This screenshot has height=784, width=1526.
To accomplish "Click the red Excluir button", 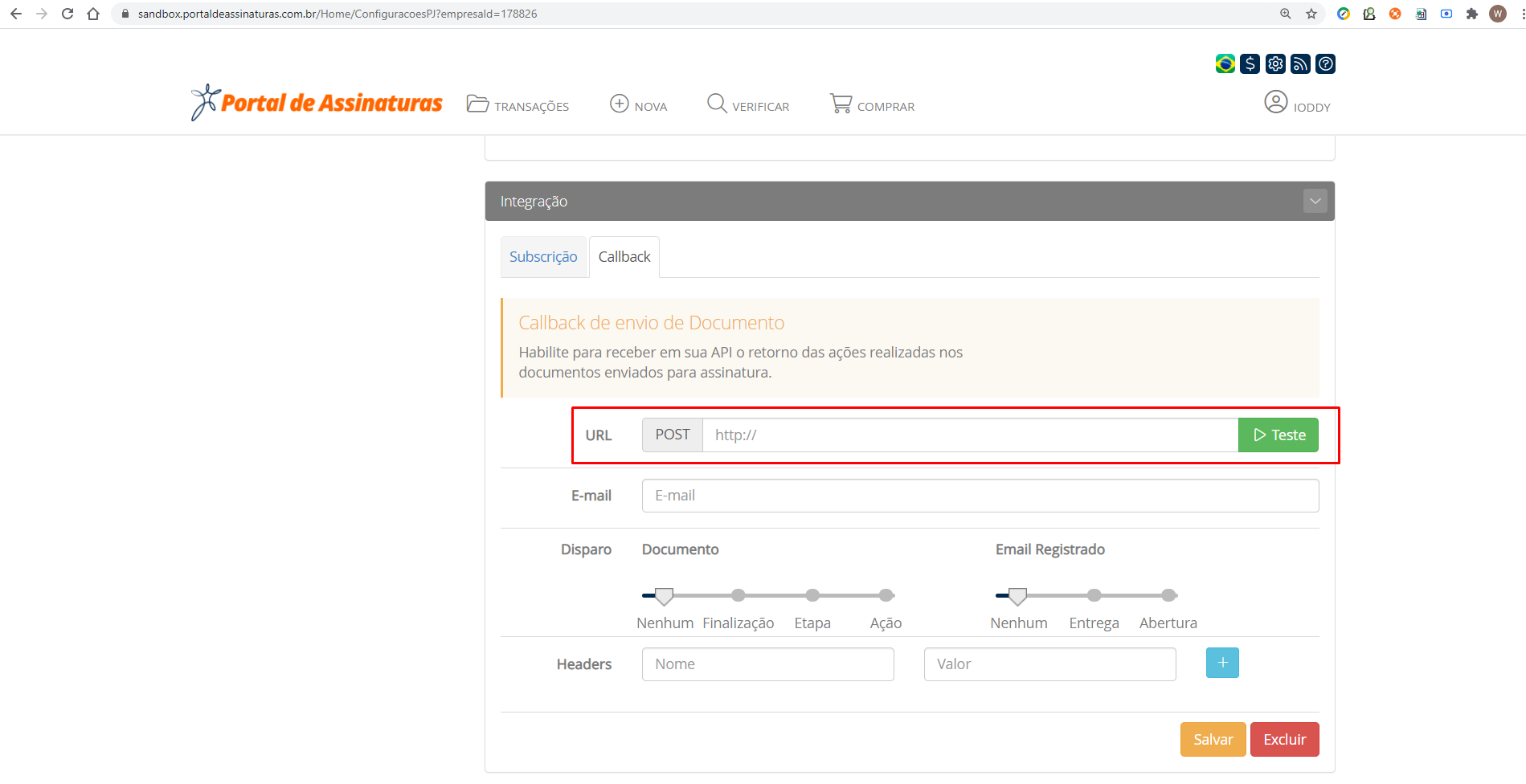I will tap(1284, 739).
